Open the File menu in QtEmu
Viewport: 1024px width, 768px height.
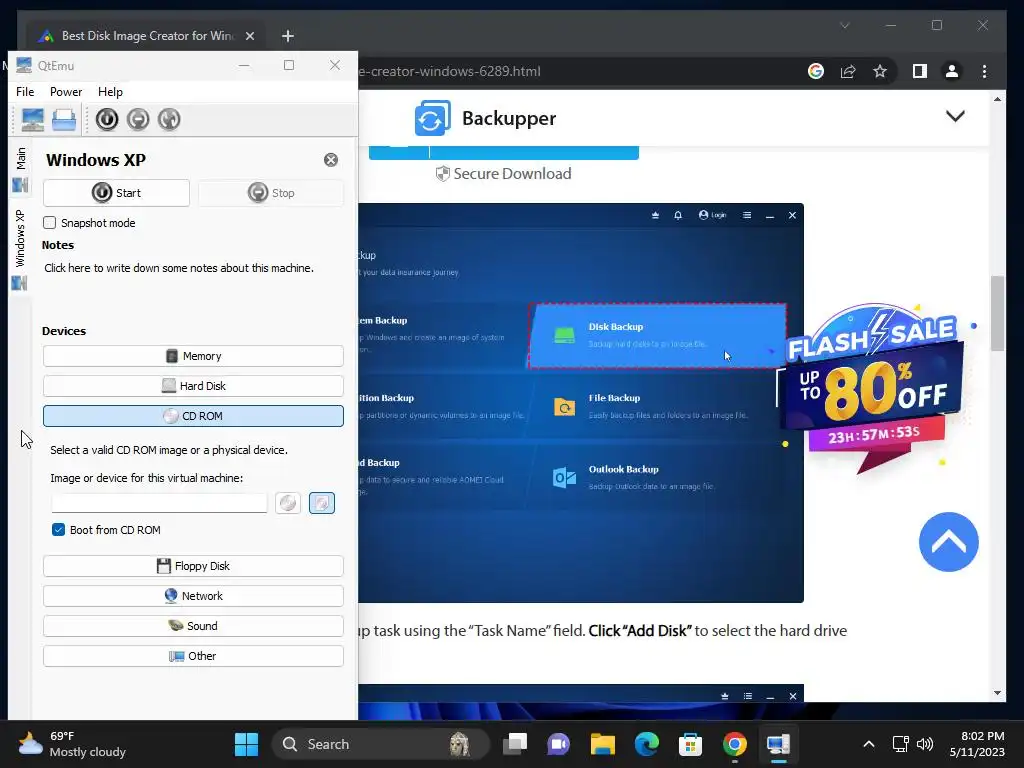click(25, 92)
